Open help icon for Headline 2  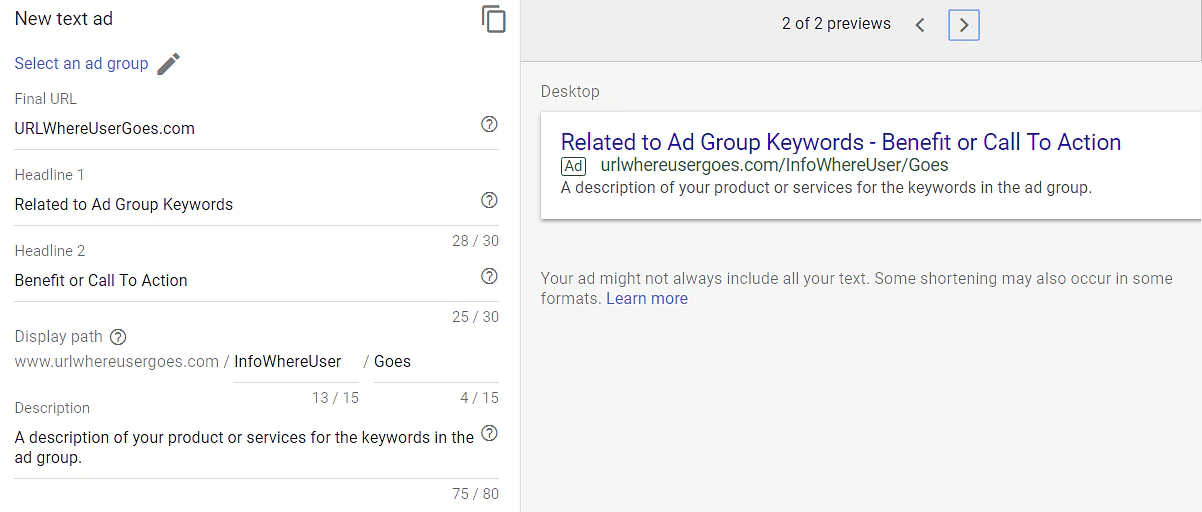(x=489, y=276)
